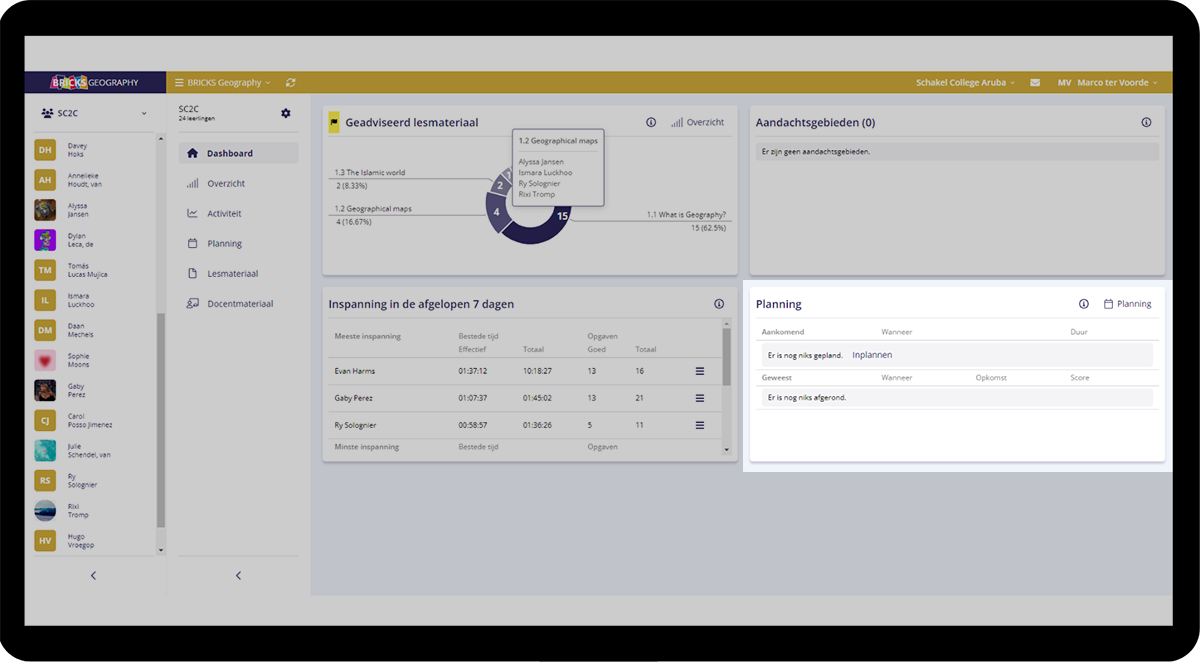Screen dimensions: 1200x662
Task: Go to Activiteit in navigation menu
Action: point(224,213)
